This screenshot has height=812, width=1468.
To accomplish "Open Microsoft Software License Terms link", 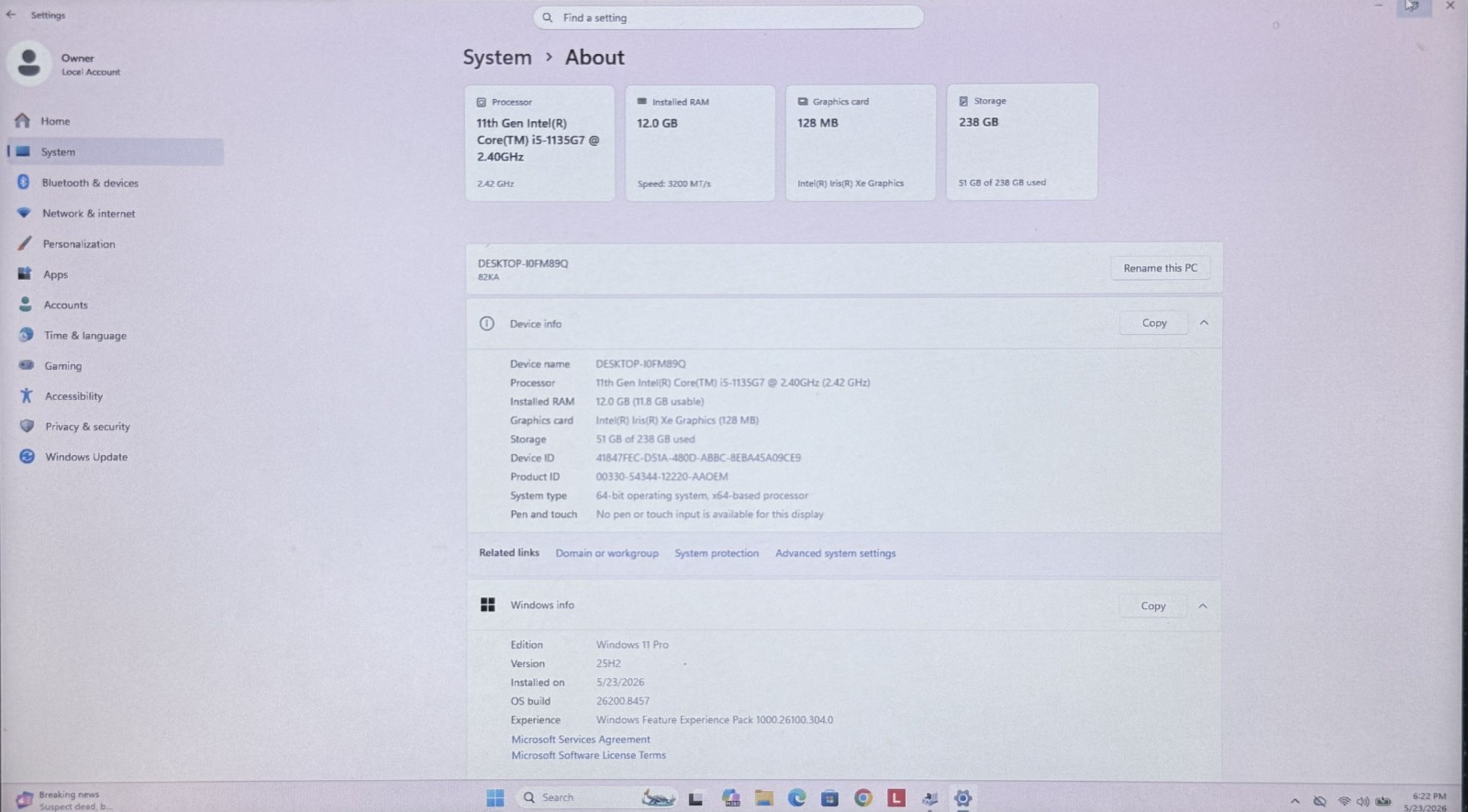I will (588, 755).
